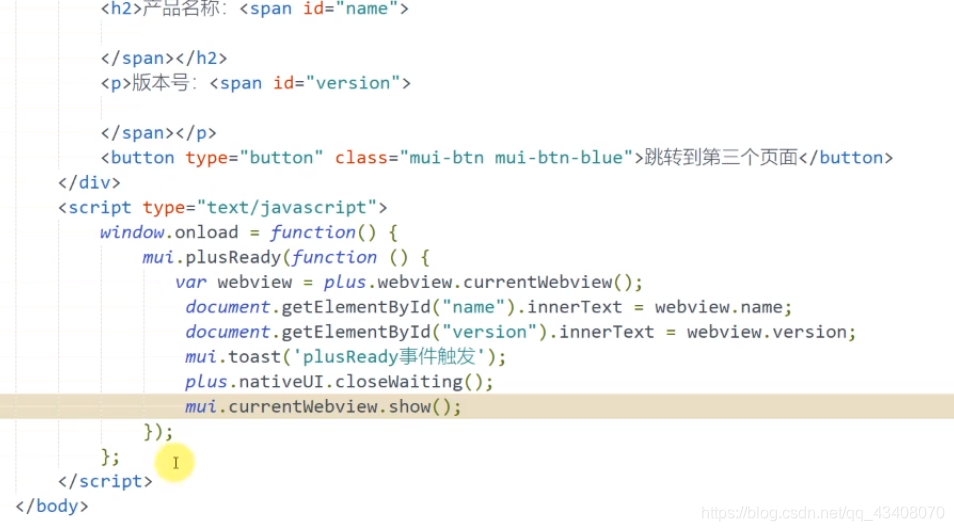Click the closing </div> tag
This screenshot has height=531, width=954.
pos(89,182)
